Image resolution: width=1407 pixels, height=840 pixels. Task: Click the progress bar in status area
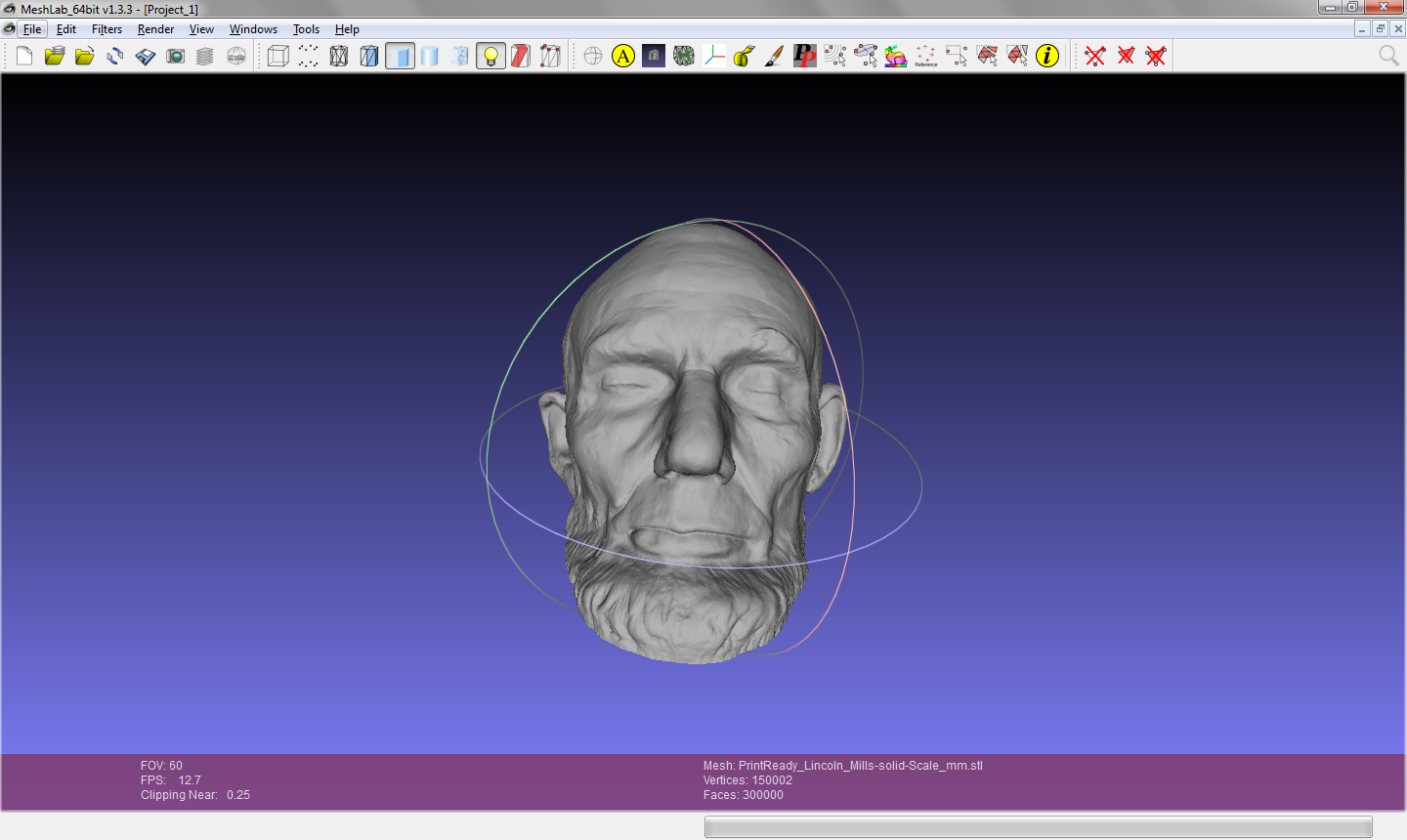pos(1038,827)
